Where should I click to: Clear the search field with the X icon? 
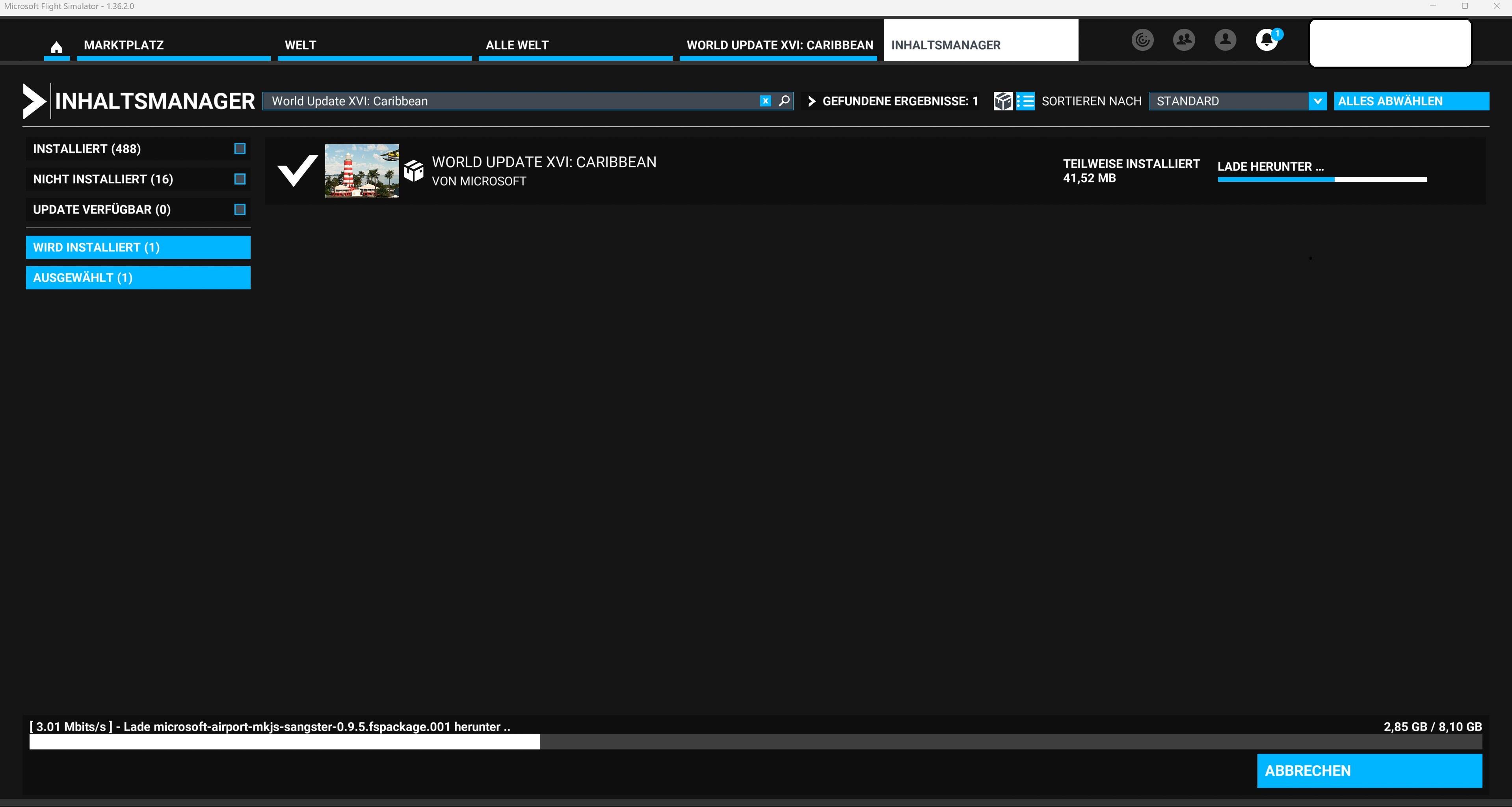pyautogui.click(x=765, y=101)
